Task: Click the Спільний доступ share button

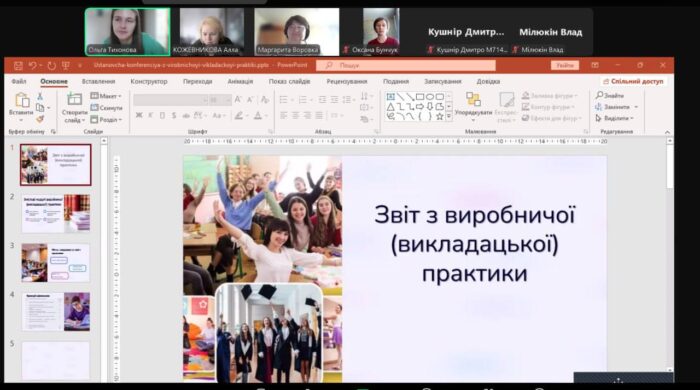Action: pyautogui.click(x=633, y=81)
